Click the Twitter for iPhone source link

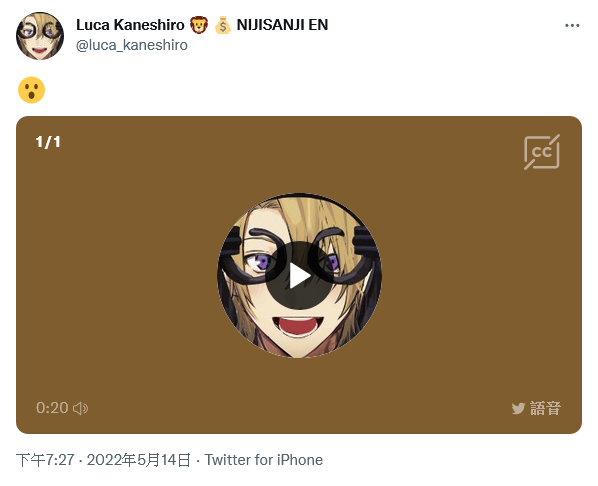coord(264,460)
